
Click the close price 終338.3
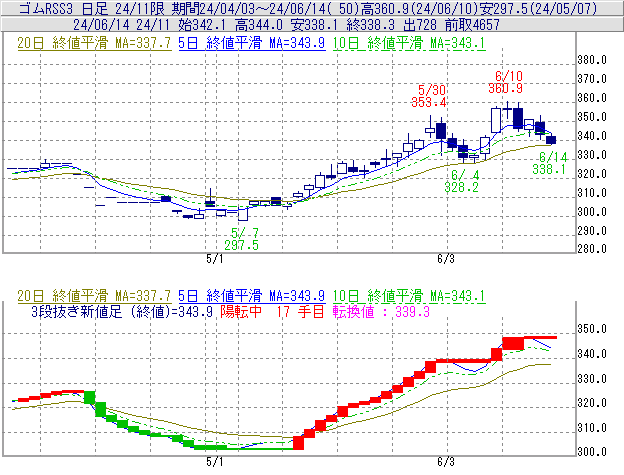370,25
